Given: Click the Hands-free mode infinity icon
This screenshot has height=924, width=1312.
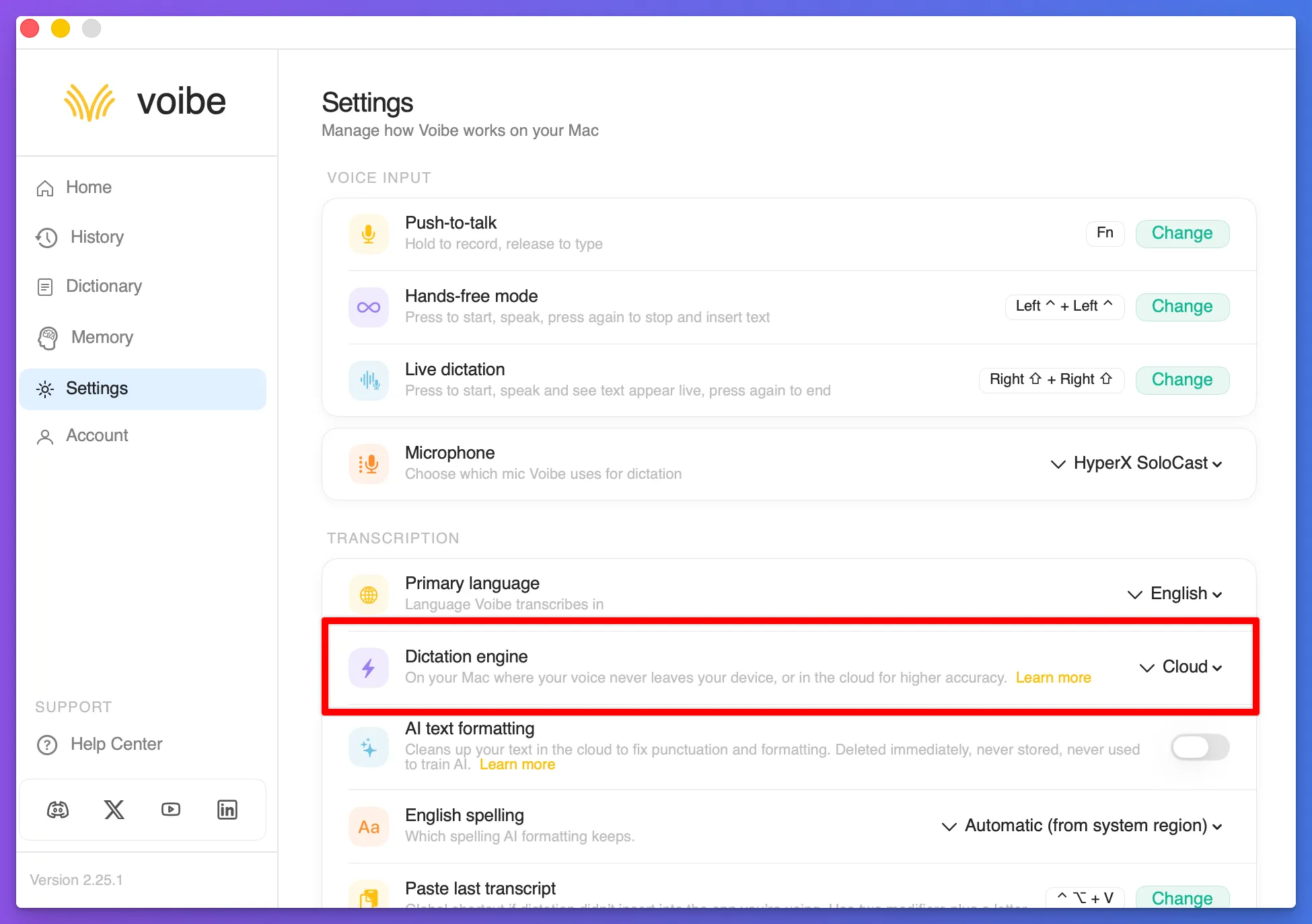Looking at the screenshot, I should pyautogui.click(x=369, y=307).
